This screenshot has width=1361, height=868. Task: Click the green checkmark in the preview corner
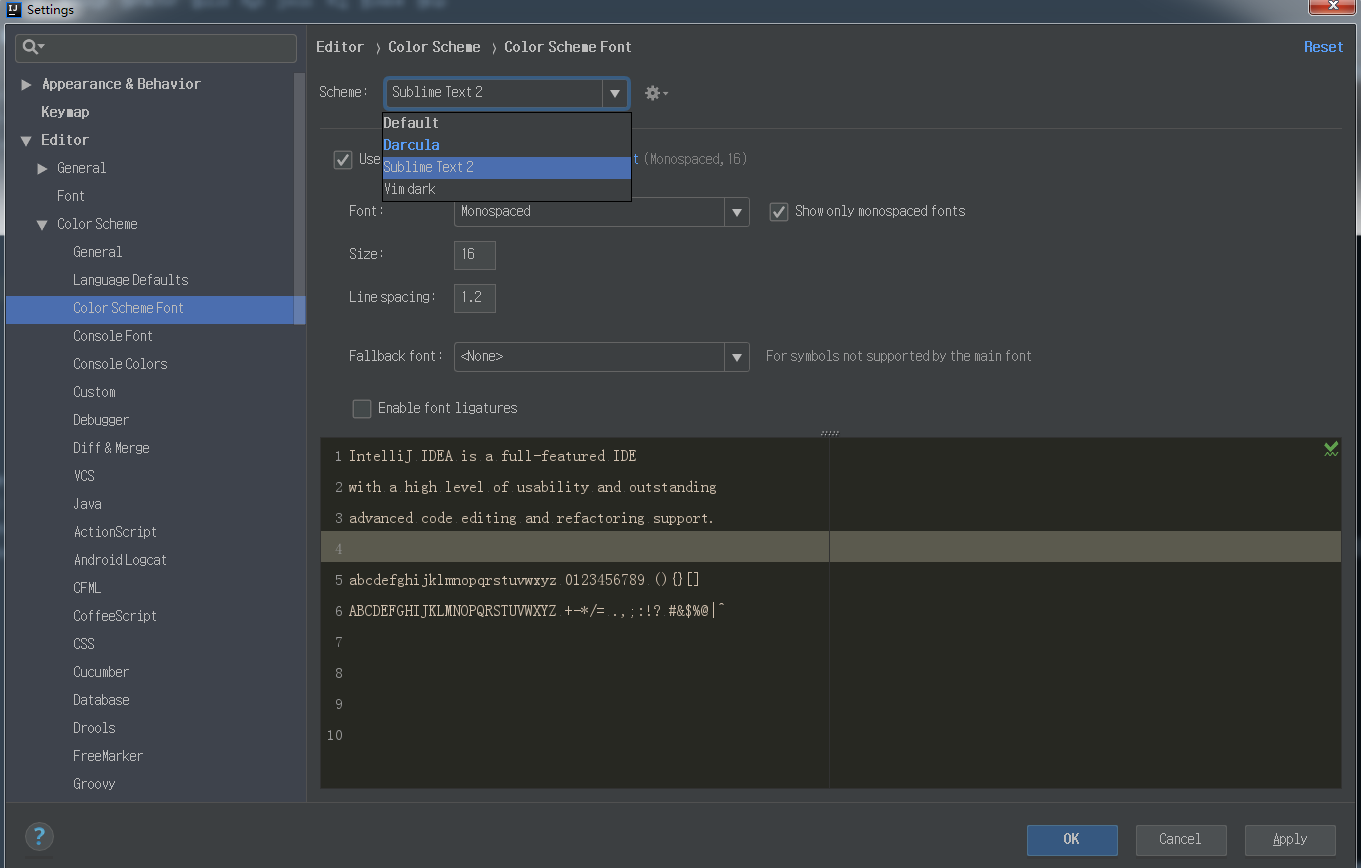tap(1331, 449)
